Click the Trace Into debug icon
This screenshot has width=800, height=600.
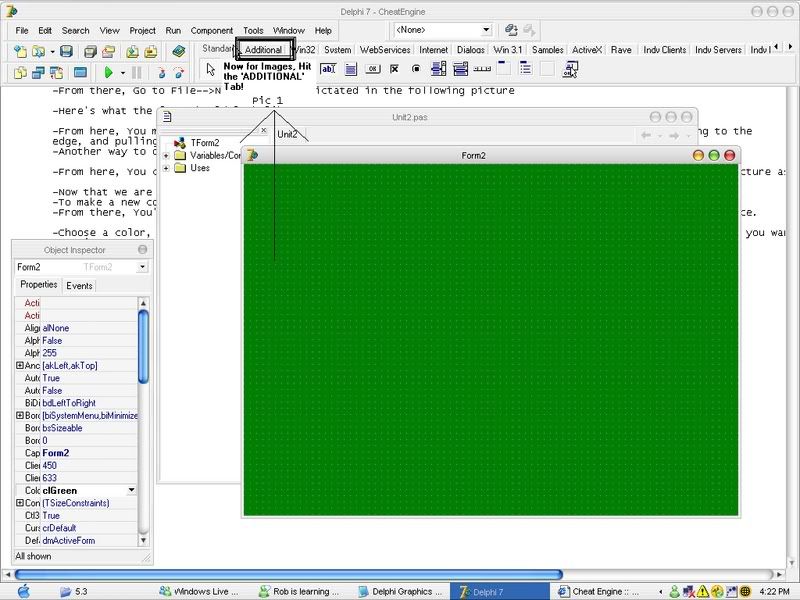coord(162,72)
